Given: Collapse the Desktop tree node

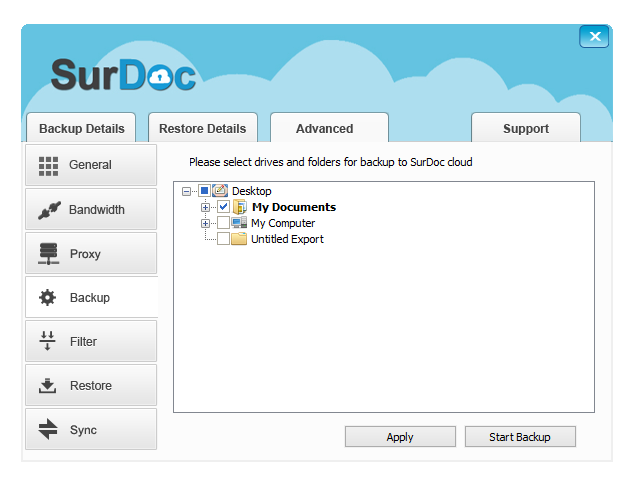Looking at the screenshot, I should (186, 191).
